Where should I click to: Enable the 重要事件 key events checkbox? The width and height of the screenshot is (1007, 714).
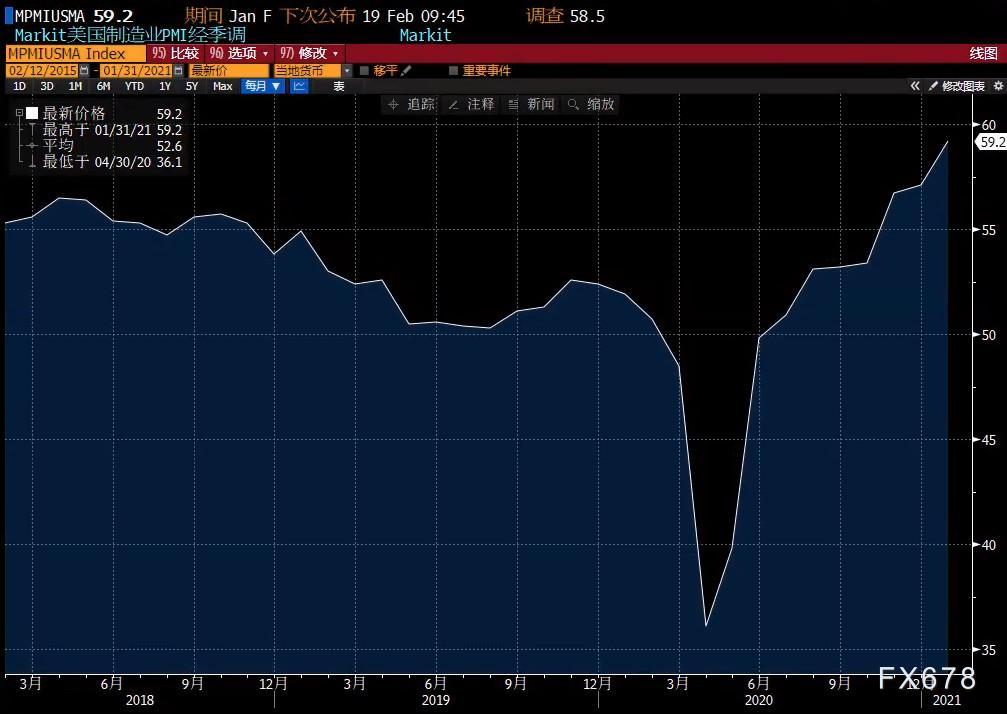pos(453,71)
